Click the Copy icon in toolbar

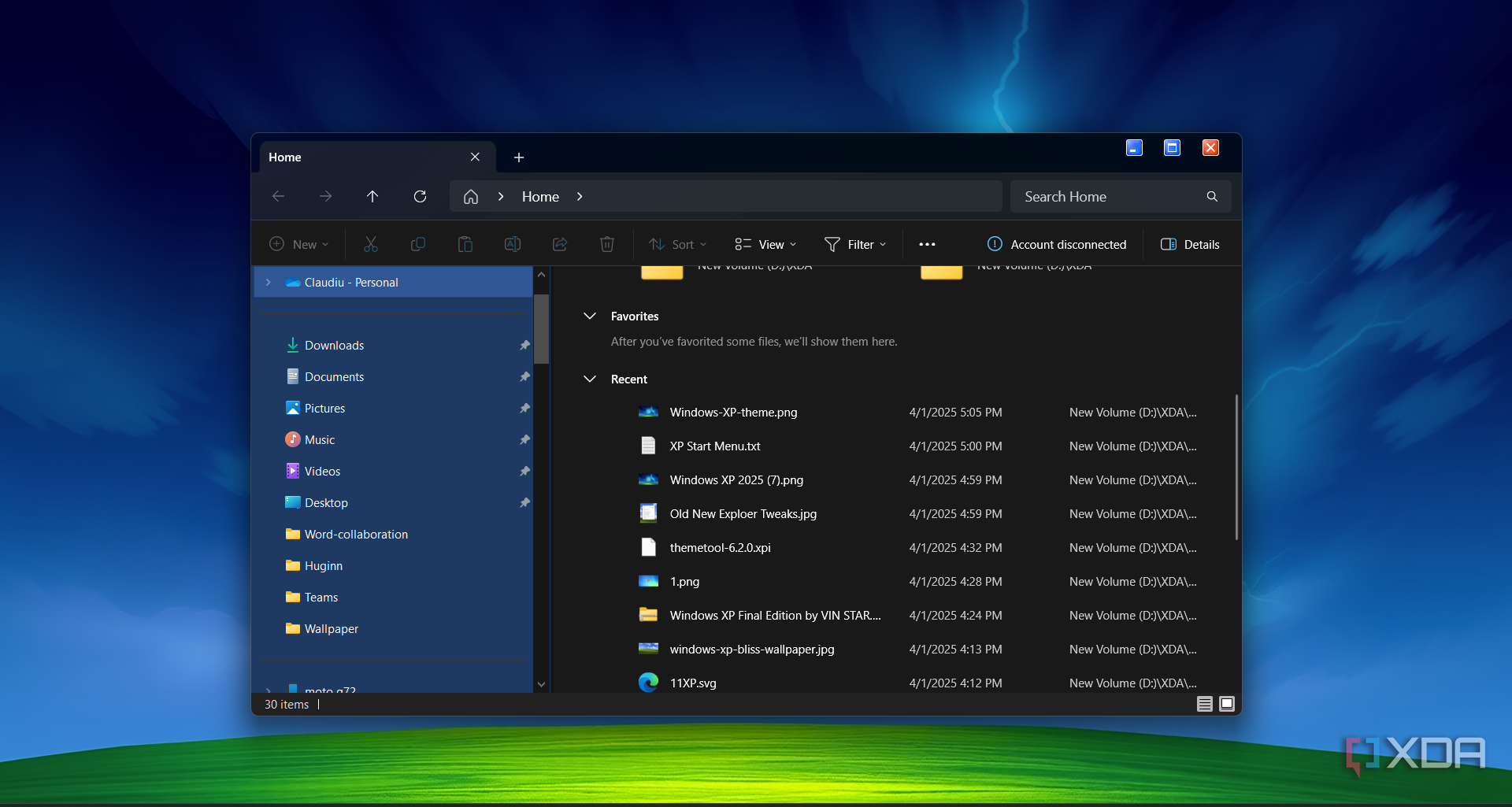[x=418, y=245]
